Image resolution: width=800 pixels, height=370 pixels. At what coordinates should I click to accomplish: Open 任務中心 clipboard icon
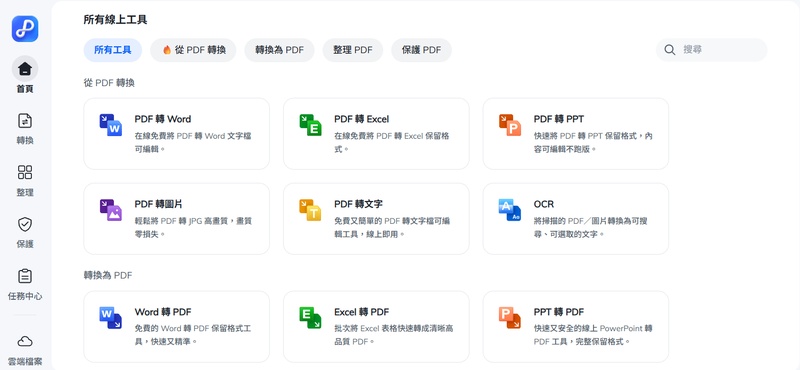pos(25,276)
